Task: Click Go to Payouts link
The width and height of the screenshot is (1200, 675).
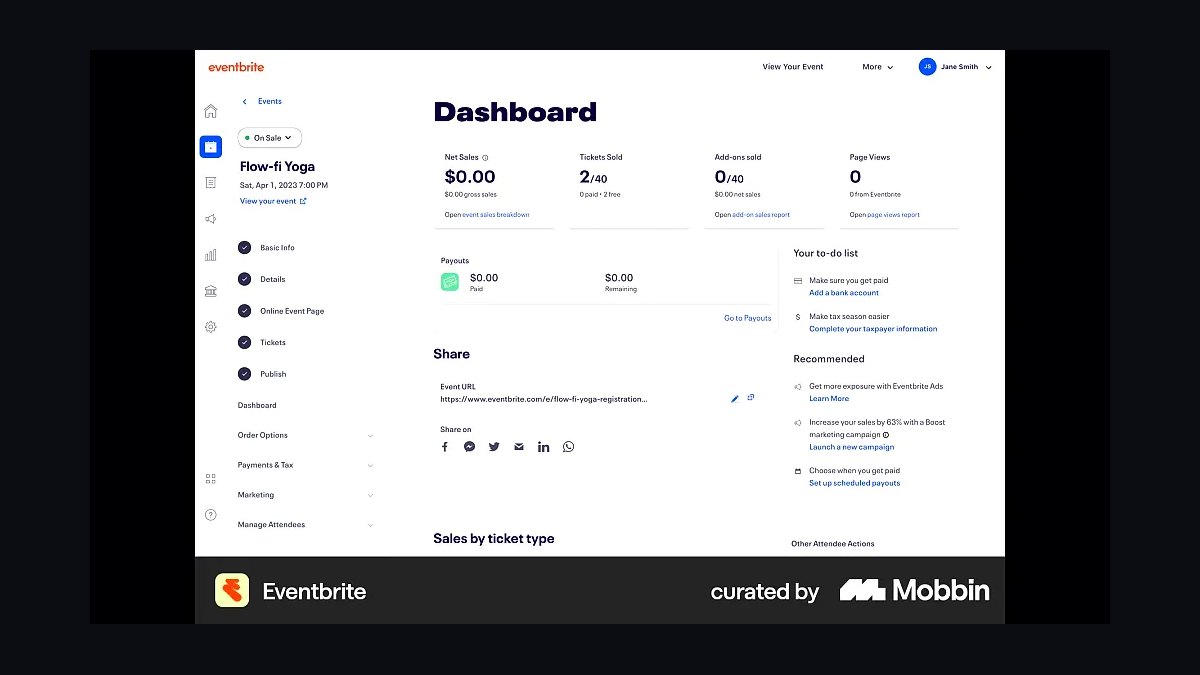Action: [748, 318]
